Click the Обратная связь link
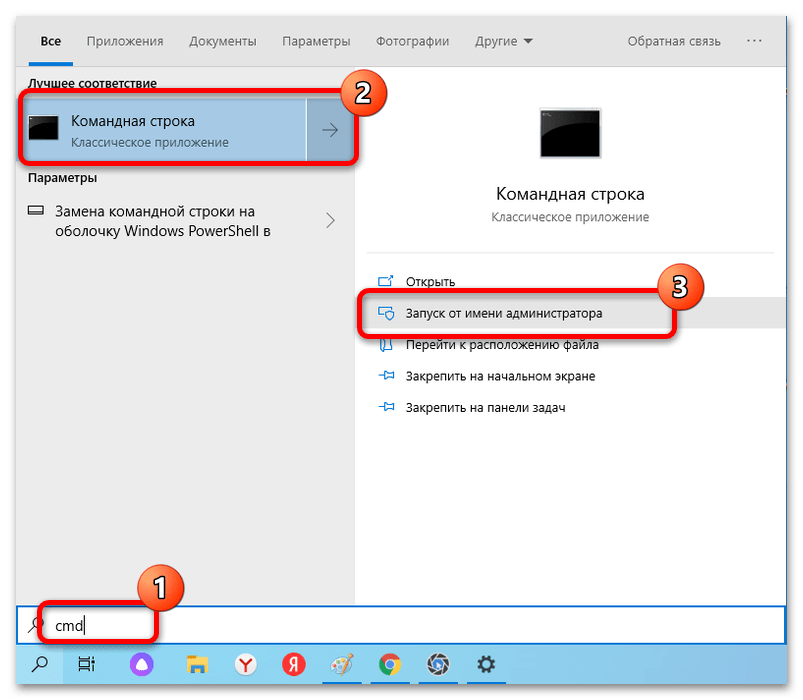Screen dimensions: 803x700 click(x=674, y=41)
